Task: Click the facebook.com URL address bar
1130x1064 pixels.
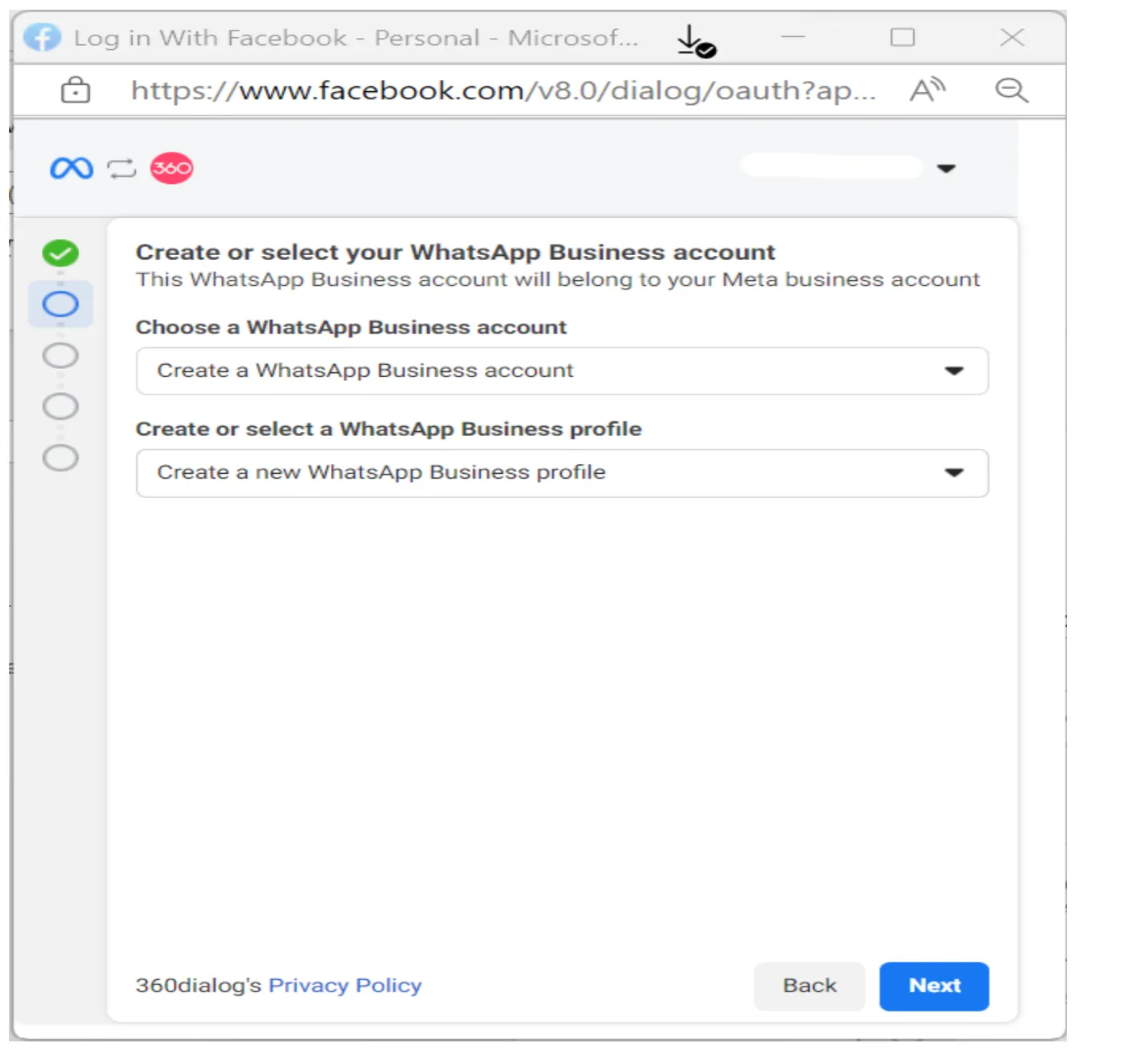Action: coord(503,90)
